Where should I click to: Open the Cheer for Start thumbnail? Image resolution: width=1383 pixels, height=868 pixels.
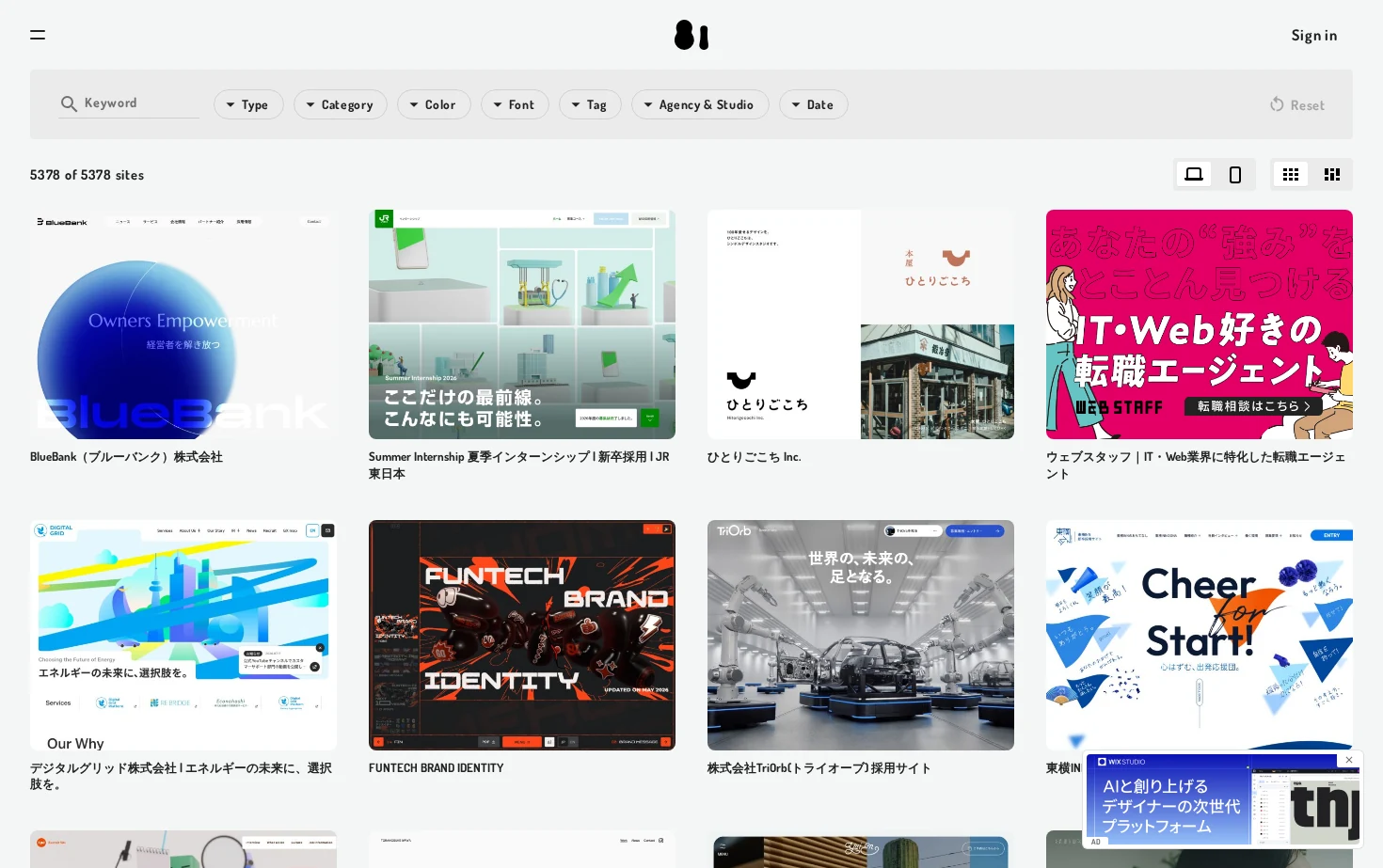1200,635
